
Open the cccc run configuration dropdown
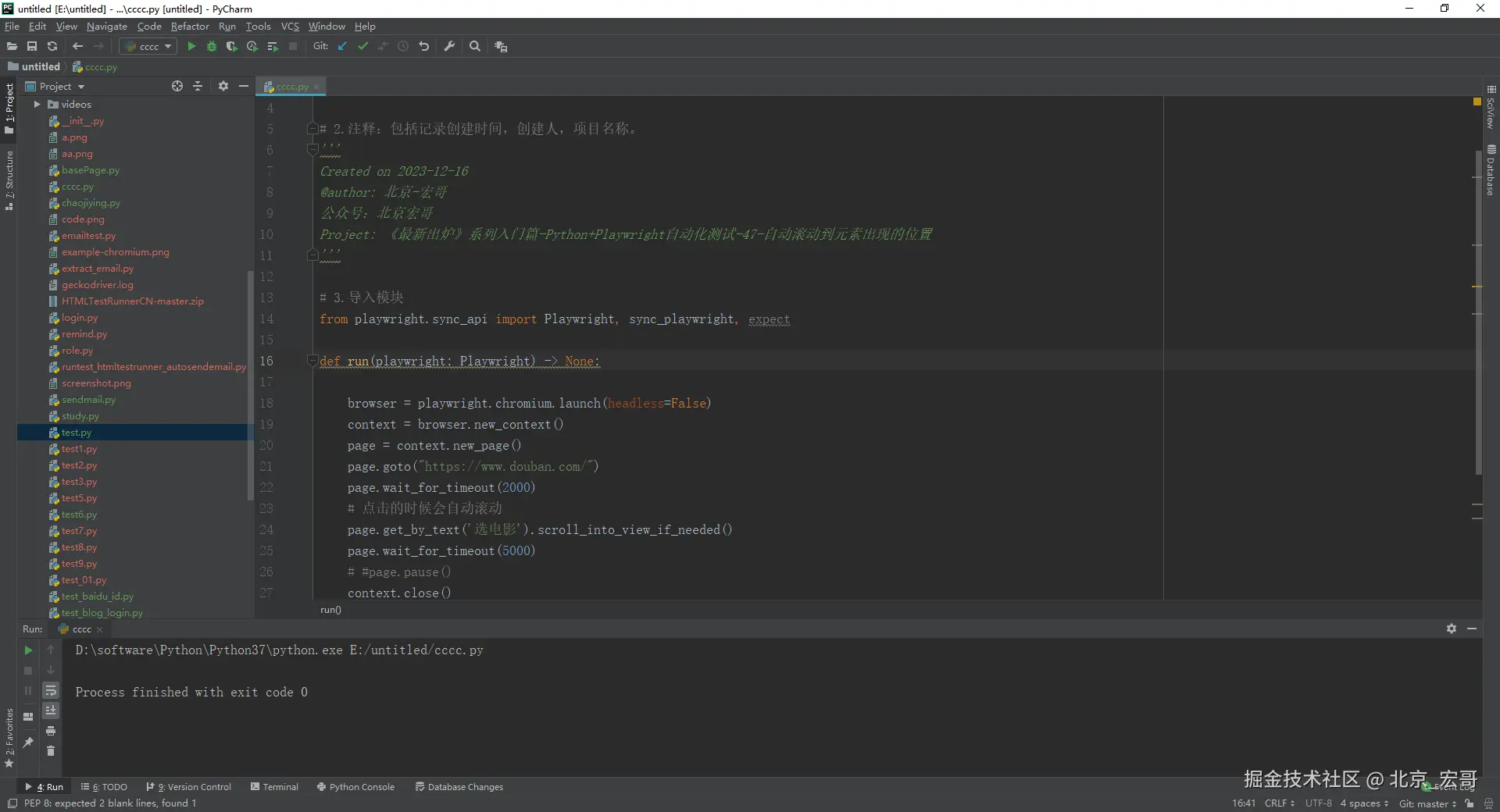coord(148,47)
